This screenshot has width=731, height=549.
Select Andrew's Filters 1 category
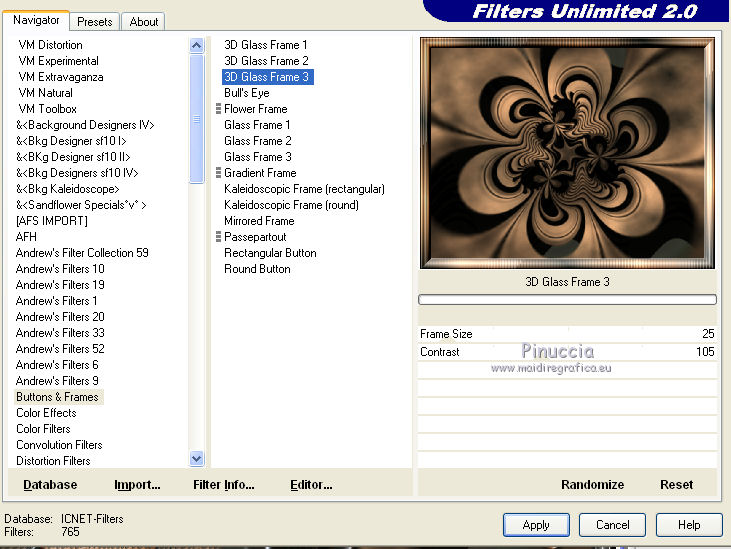(56, 301)
